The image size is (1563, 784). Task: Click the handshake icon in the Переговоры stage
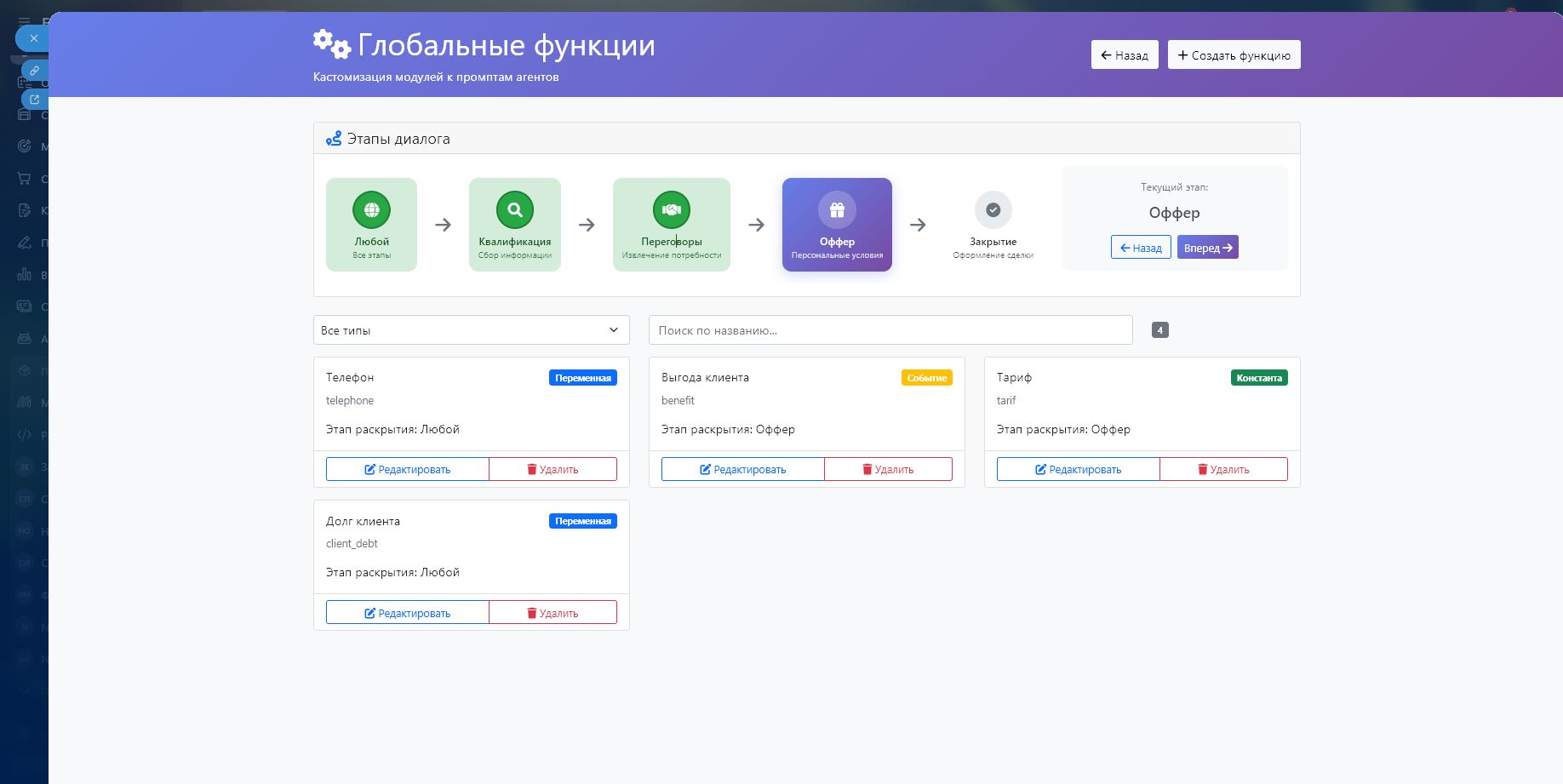[x=672, y=209]
